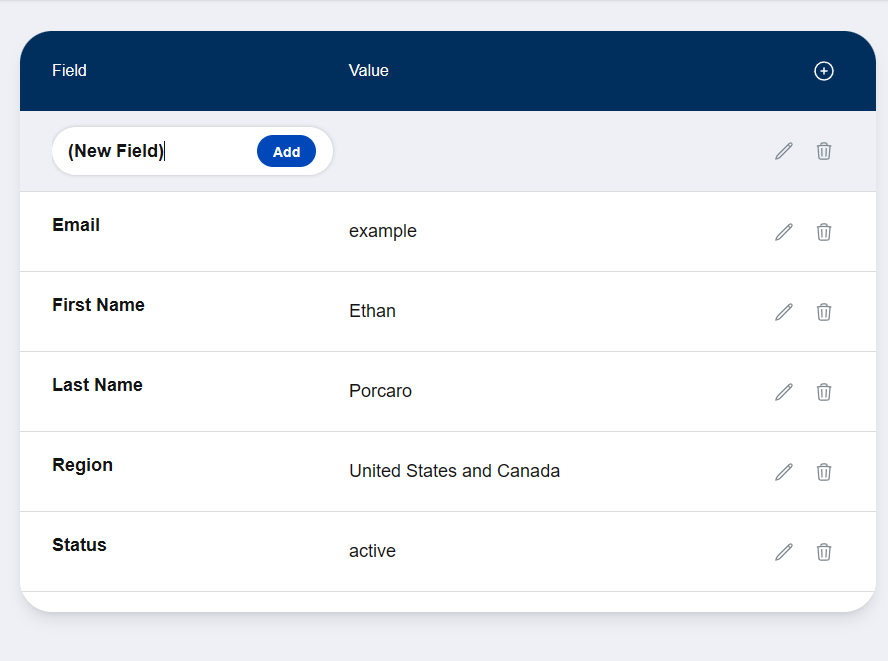Screen dimensions: 888x661
Task: Edit the Region field value
Action: (x=783, y=471)
